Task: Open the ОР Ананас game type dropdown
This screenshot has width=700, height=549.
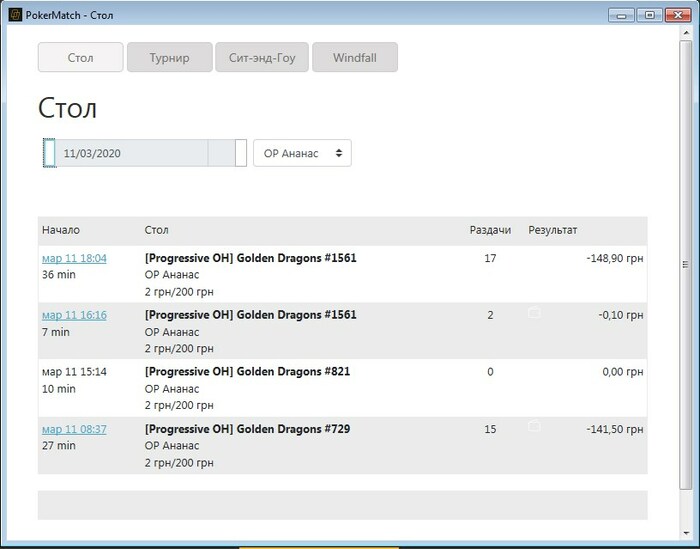Action: (x=302, y=153)
